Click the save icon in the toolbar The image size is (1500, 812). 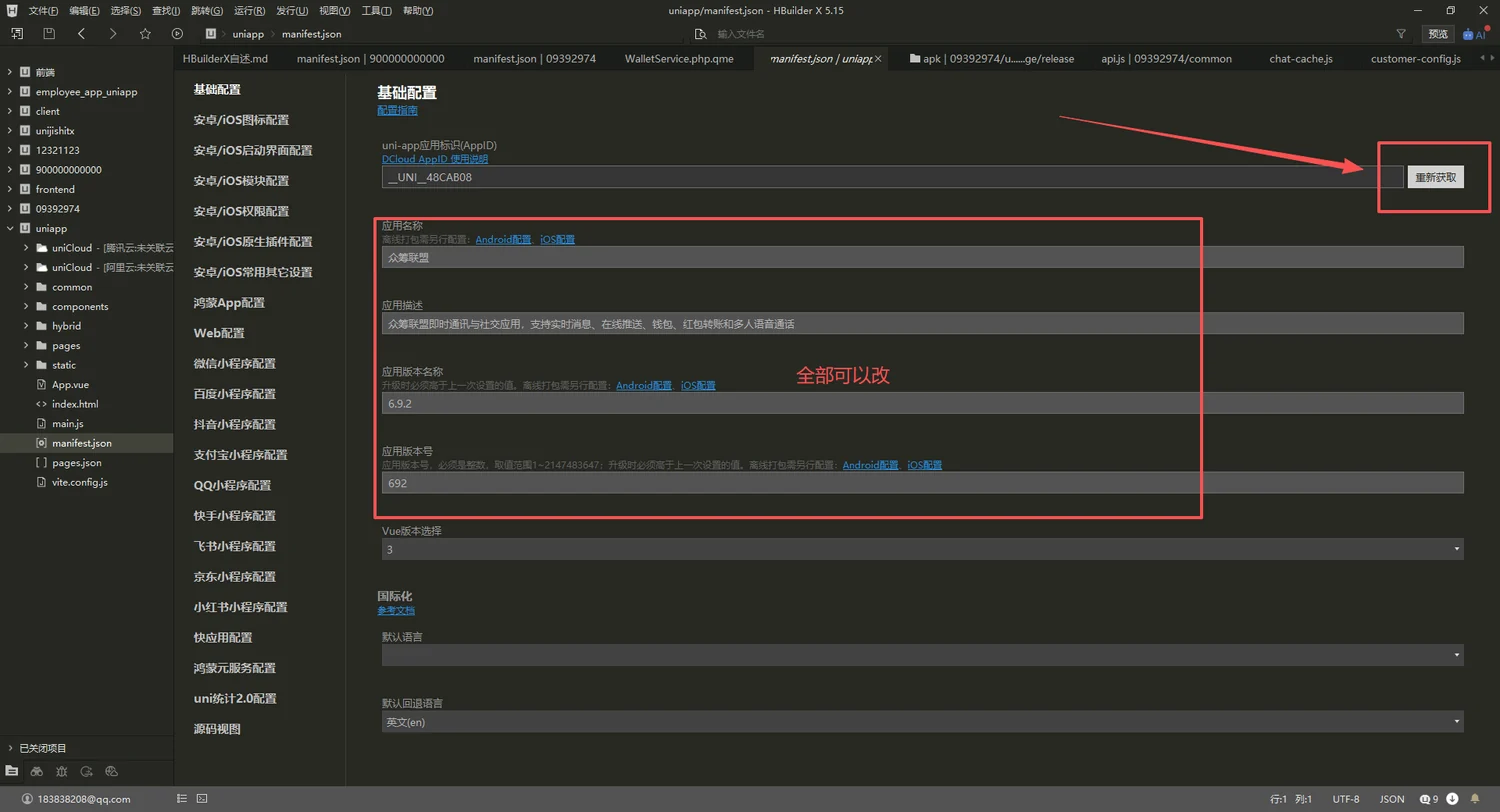pos(49,34)
